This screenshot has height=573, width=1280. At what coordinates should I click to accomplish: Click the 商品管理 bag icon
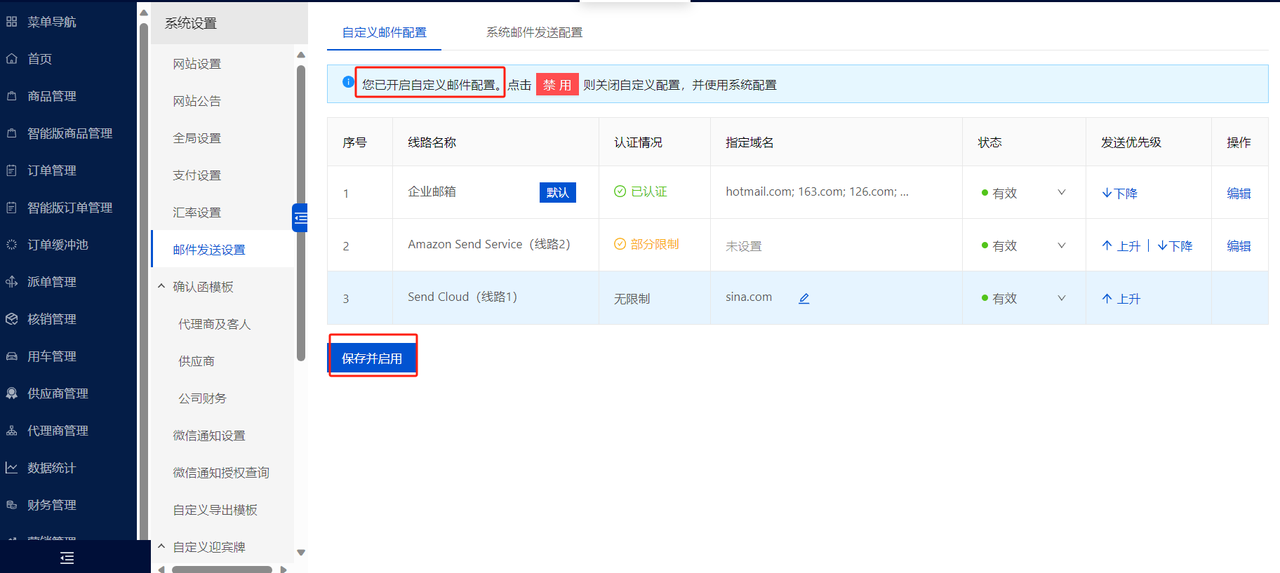click(12, 96)
